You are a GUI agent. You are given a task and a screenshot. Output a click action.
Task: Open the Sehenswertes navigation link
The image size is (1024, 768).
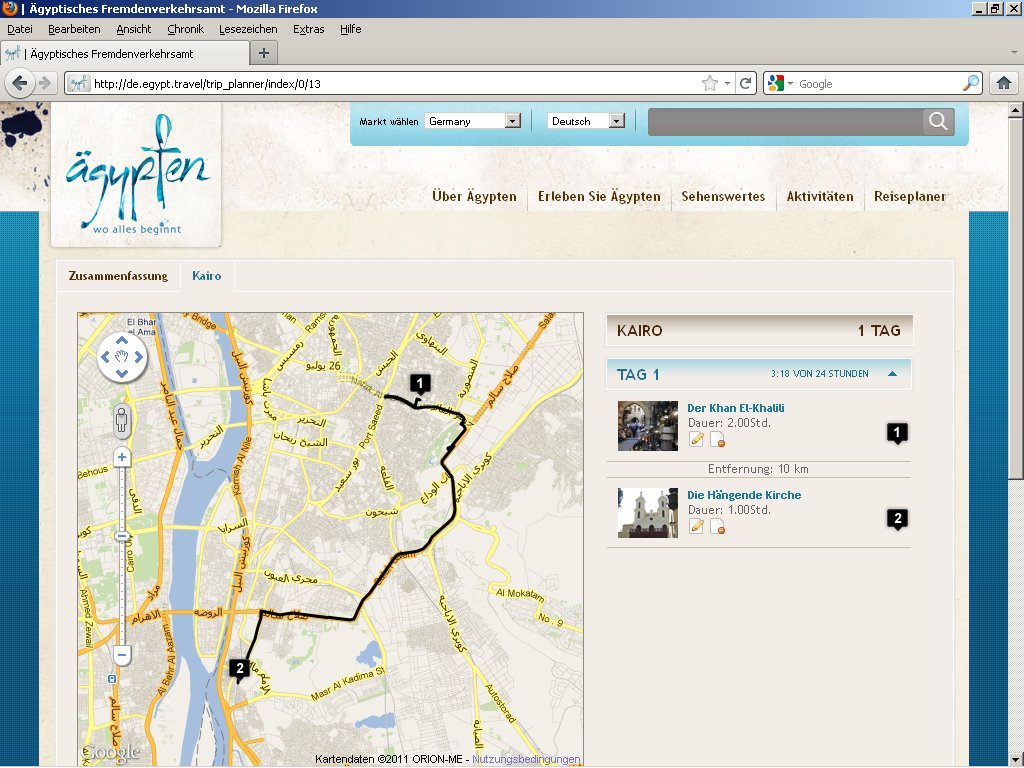tap(723, 197)
